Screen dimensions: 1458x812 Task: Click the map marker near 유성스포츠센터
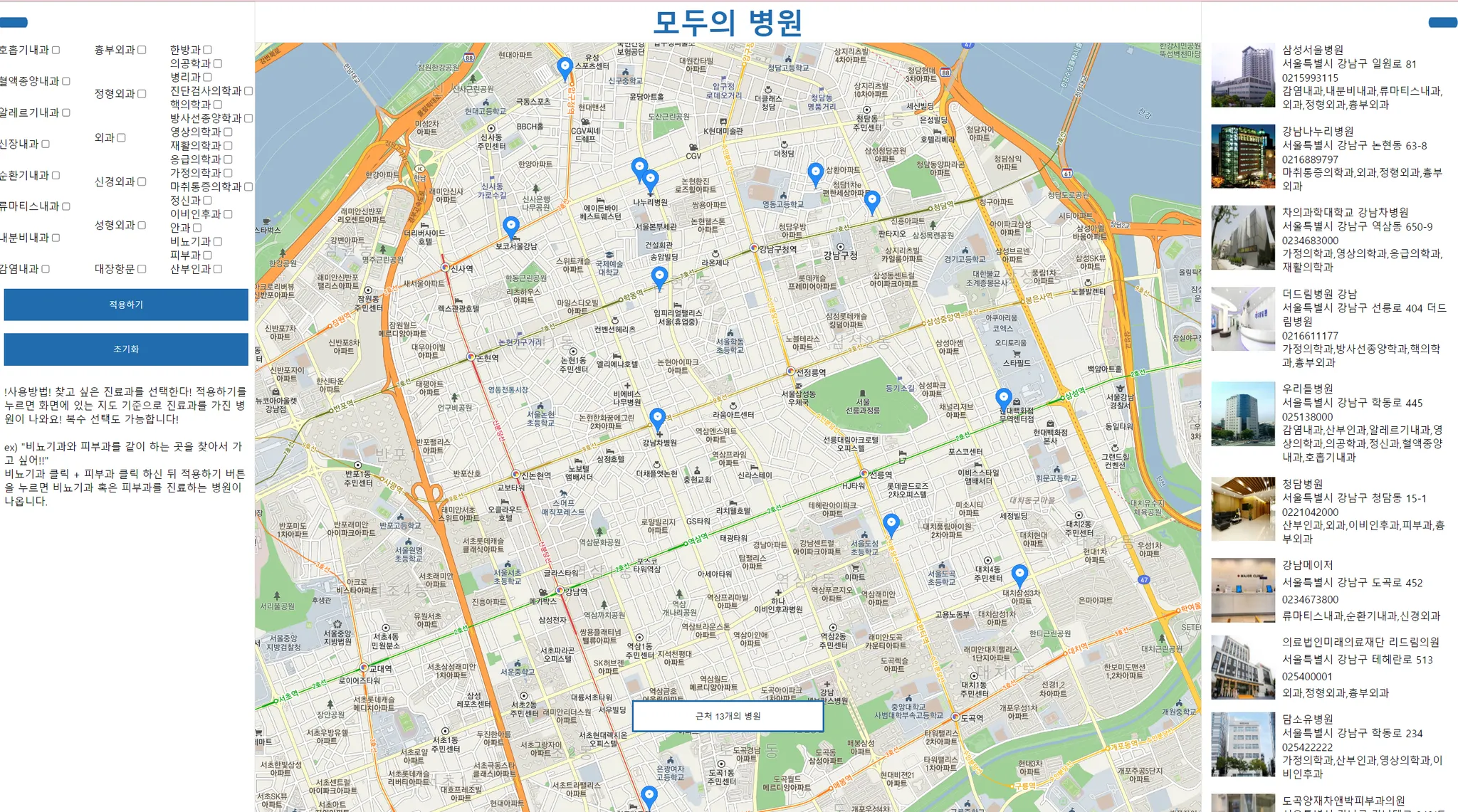pos(565,68)
